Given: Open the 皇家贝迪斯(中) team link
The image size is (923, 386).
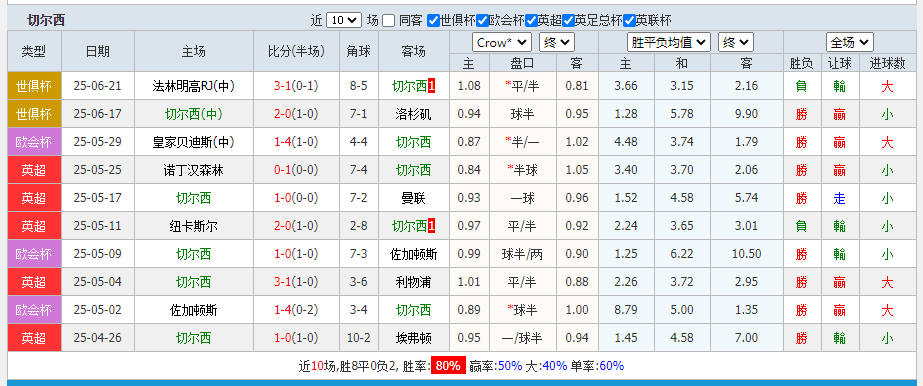Looking at the screenshot, I should click(194, 142).
